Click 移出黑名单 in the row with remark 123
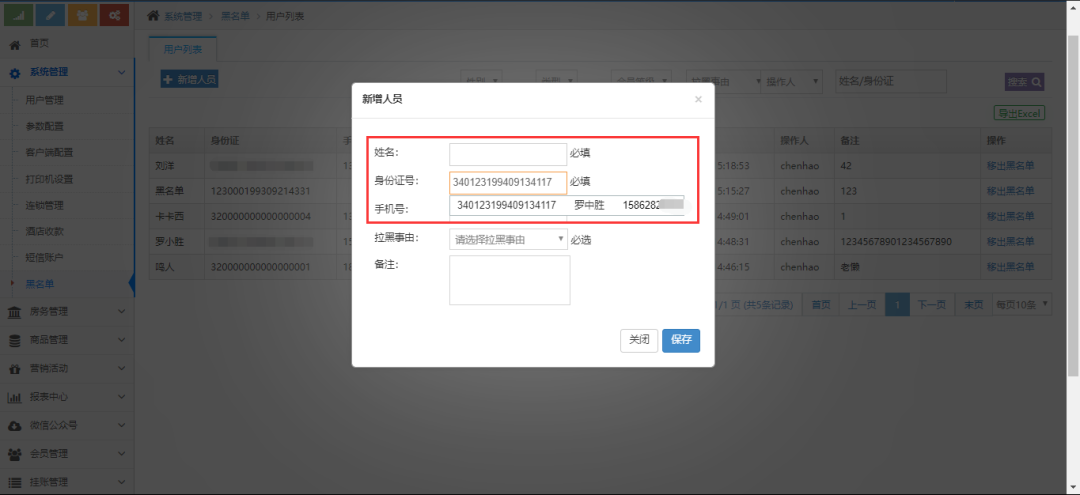 (1010, 191)
